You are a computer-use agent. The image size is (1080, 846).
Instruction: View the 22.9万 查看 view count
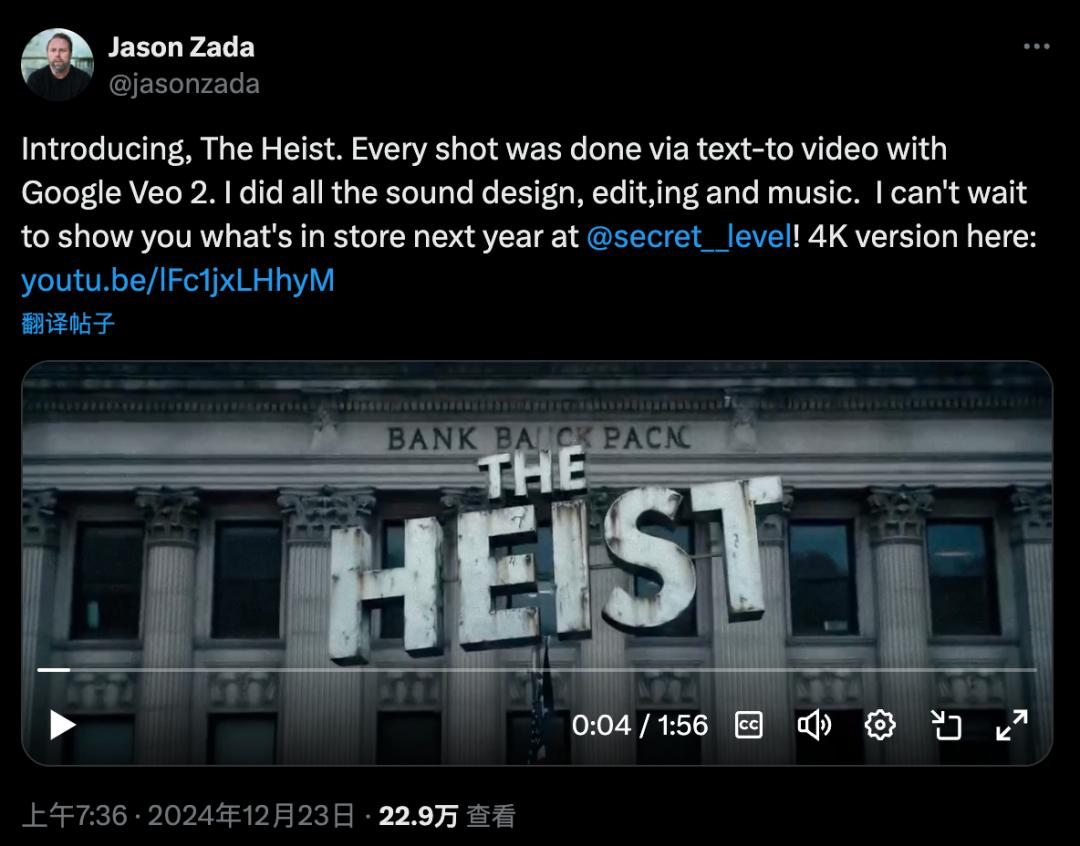[x=447, y=816]
